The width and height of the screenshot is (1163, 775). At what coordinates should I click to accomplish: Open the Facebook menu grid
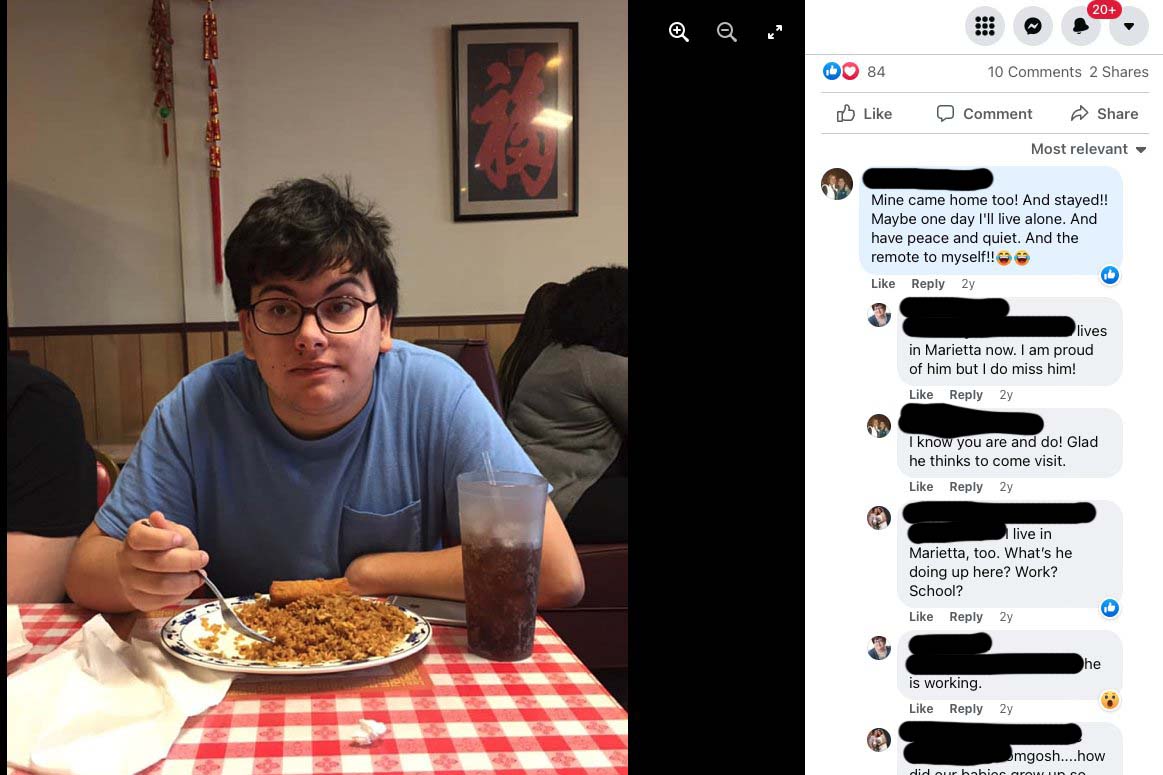984,26
